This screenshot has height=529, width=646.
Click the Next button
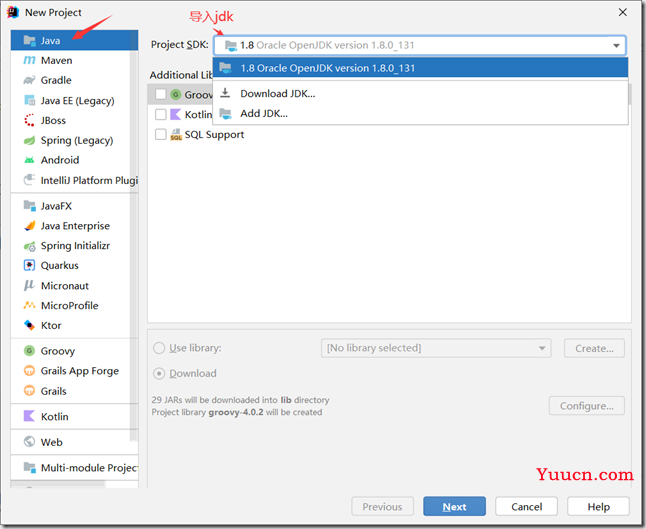pos(454,506)
